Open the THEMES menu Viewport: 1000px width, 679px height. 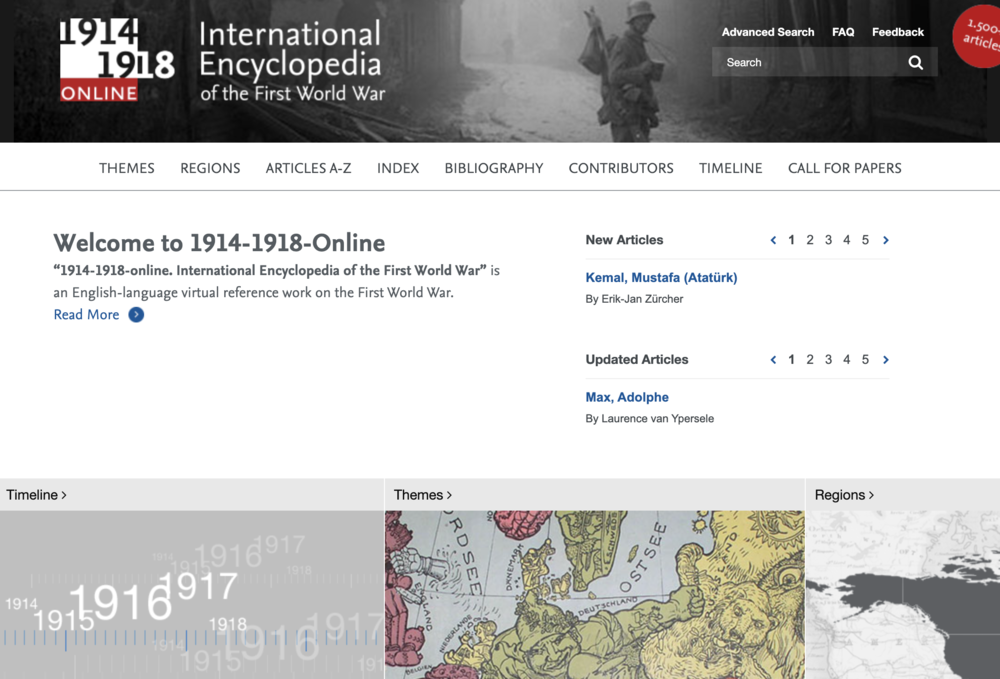pyautogui.click(x=126, y=168)
